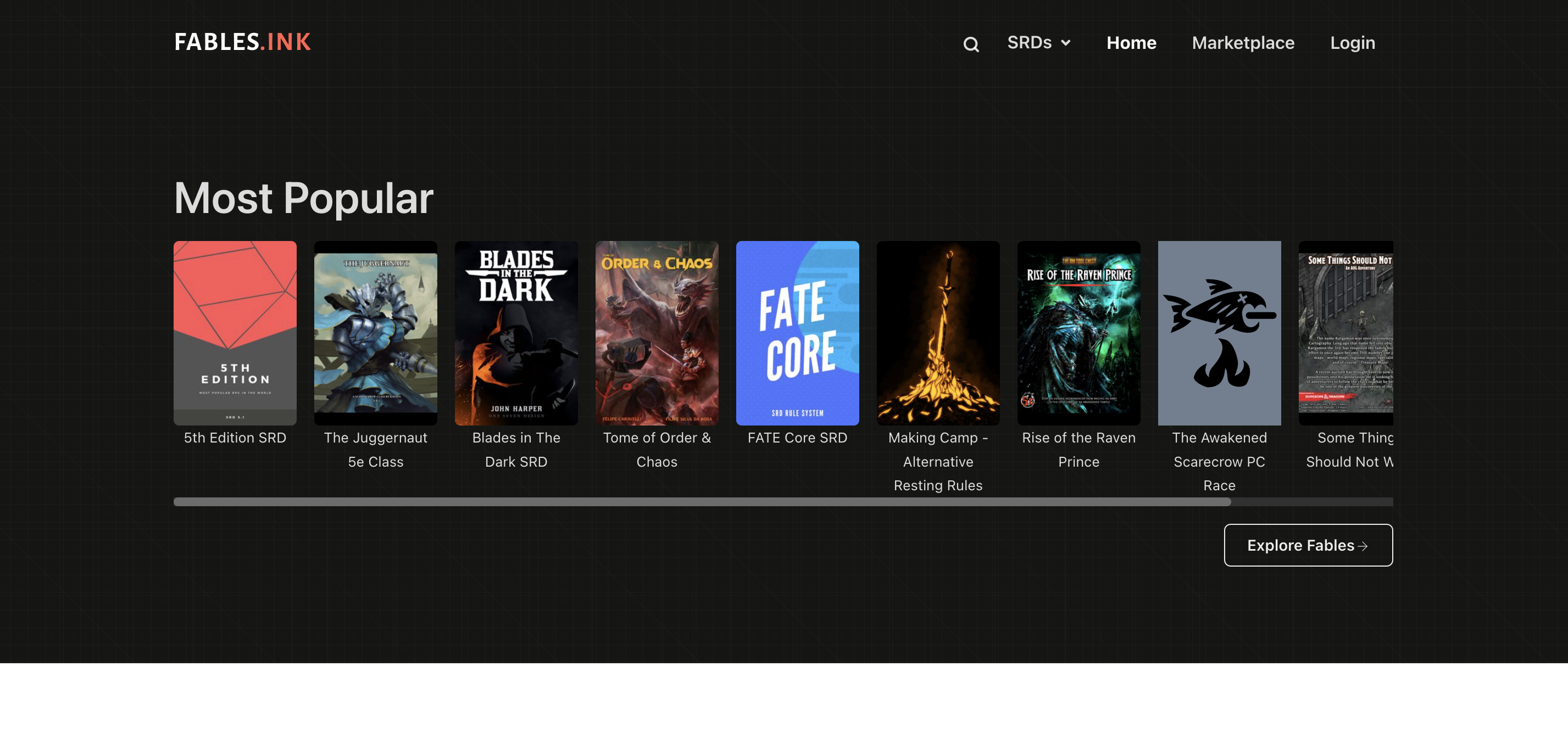Click the Explore Fables button
The image size is (1568, 739).
pyautogui.click(x=1308, y=545)
